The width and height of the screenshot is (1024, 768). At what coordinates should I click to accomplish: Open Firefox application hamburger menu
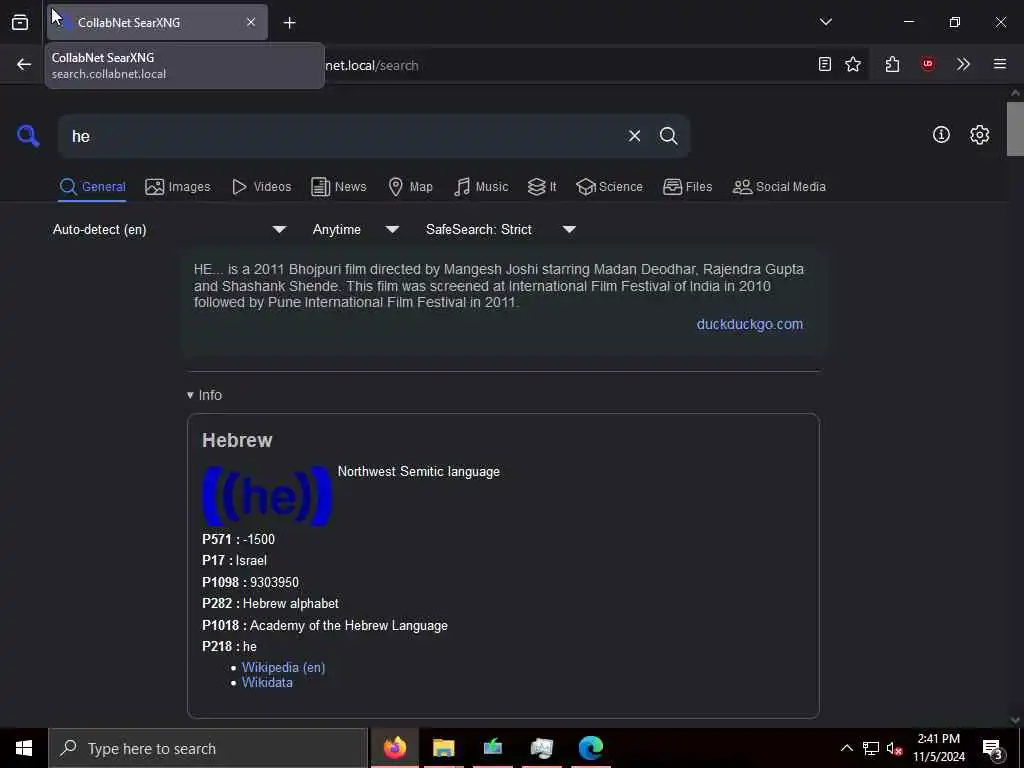click(1000, 64)
